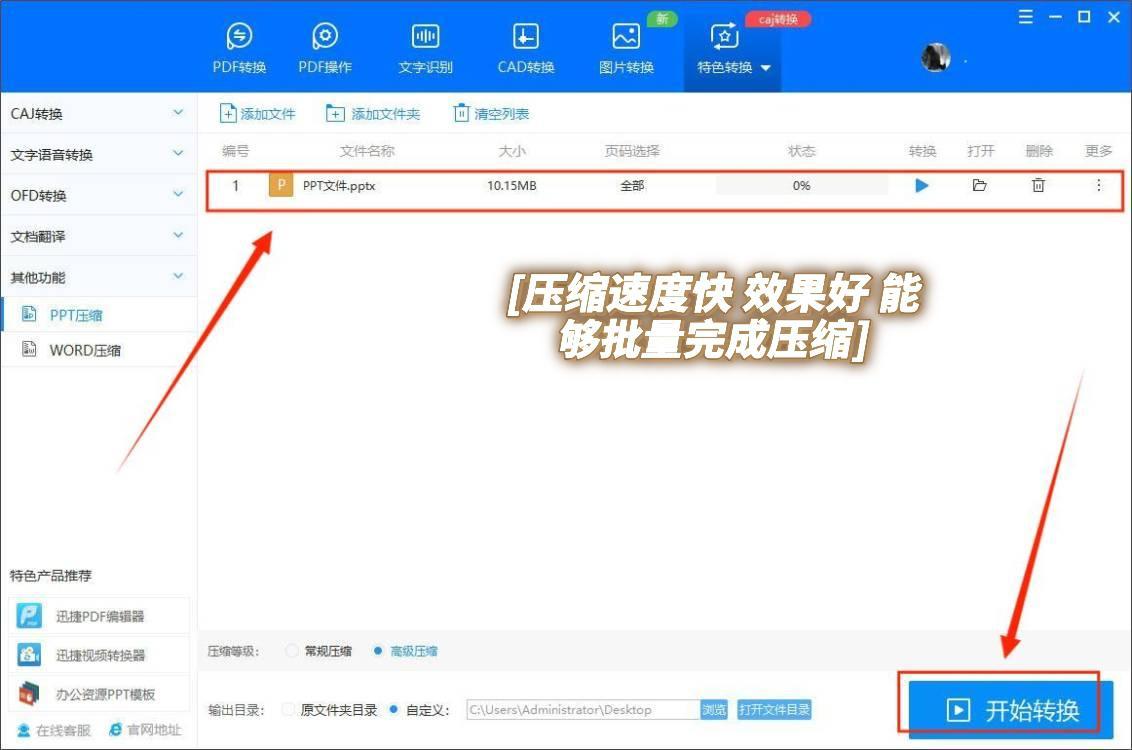This screenshot has width=1132, height=750.
Task: Delete PPT文件.pptx using the trash icon
Action: click(x=1038, y=185)
